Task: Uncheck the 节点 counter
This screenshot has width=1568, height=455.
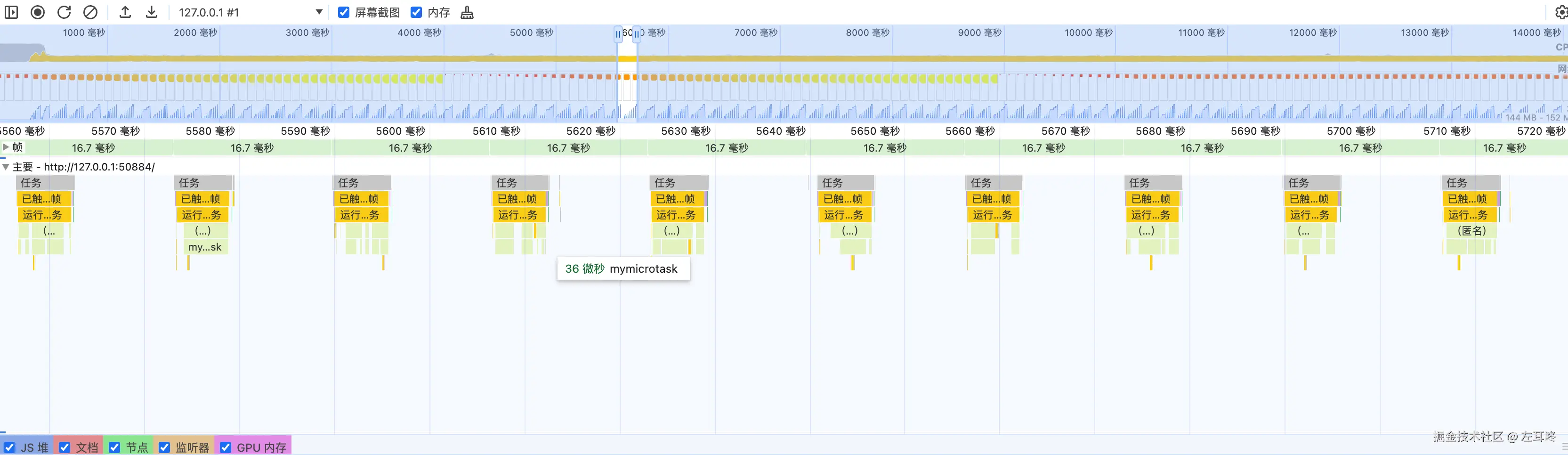Action: tap(114, 447)
